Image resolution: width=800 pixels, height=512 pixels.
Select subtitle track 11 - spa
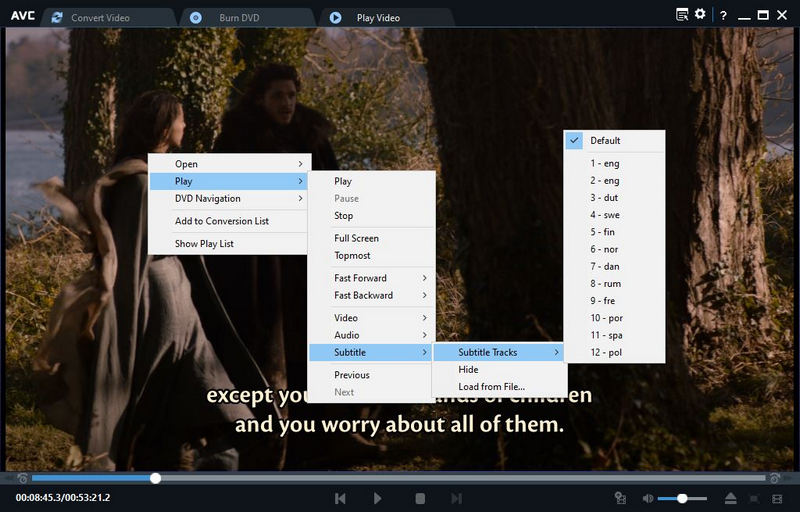click(x=615, y=335)
